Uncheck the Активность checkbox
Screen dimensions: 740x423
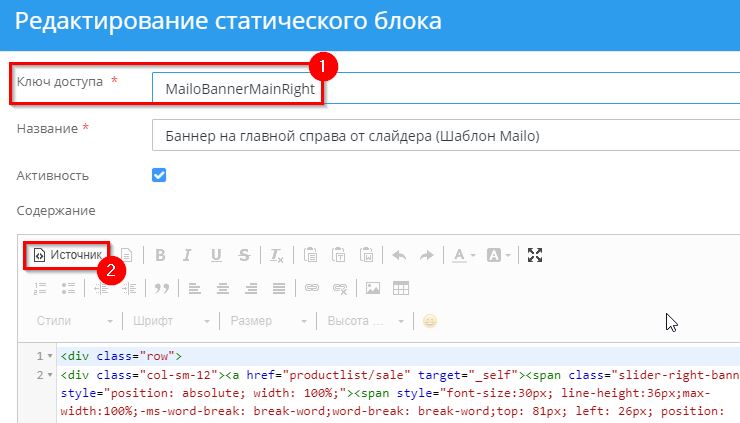coord(158,175)
